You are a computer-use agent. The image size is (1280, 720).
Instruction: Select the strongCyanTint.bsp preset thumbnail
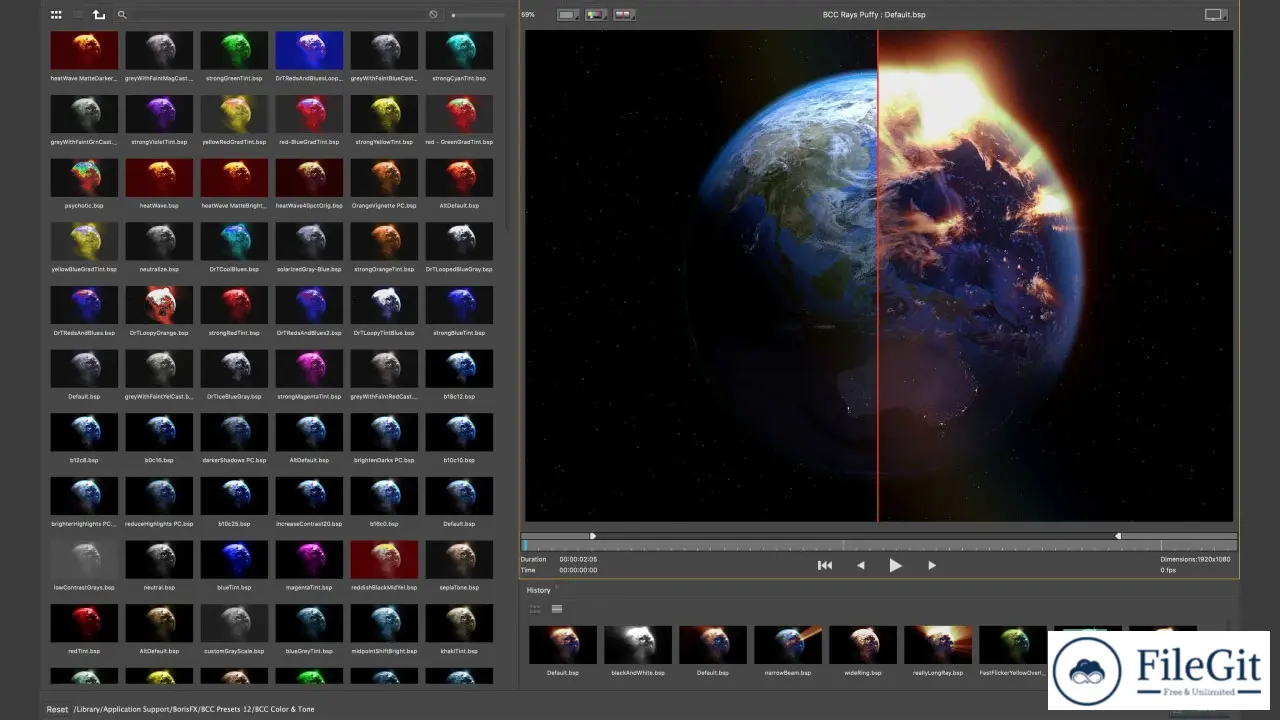[459, 51]
